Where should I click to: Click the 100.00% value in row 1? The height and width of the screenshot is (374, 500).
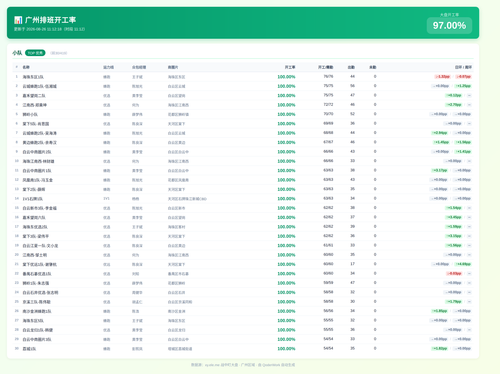pyautogui.click(x=286, y=77)
